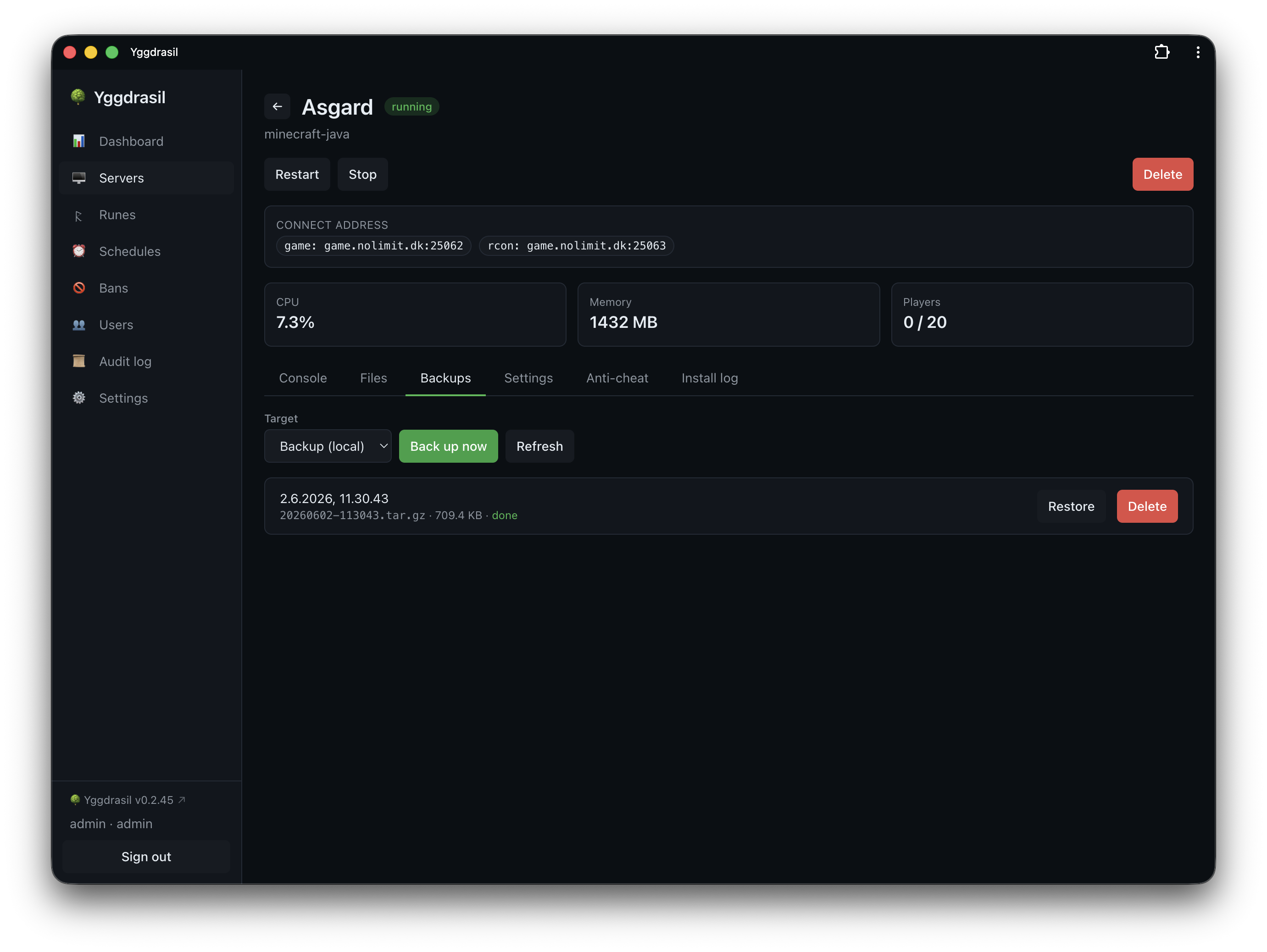Click the running status badge
This screenshot has width=1267, height=952.
click(411, 106)
